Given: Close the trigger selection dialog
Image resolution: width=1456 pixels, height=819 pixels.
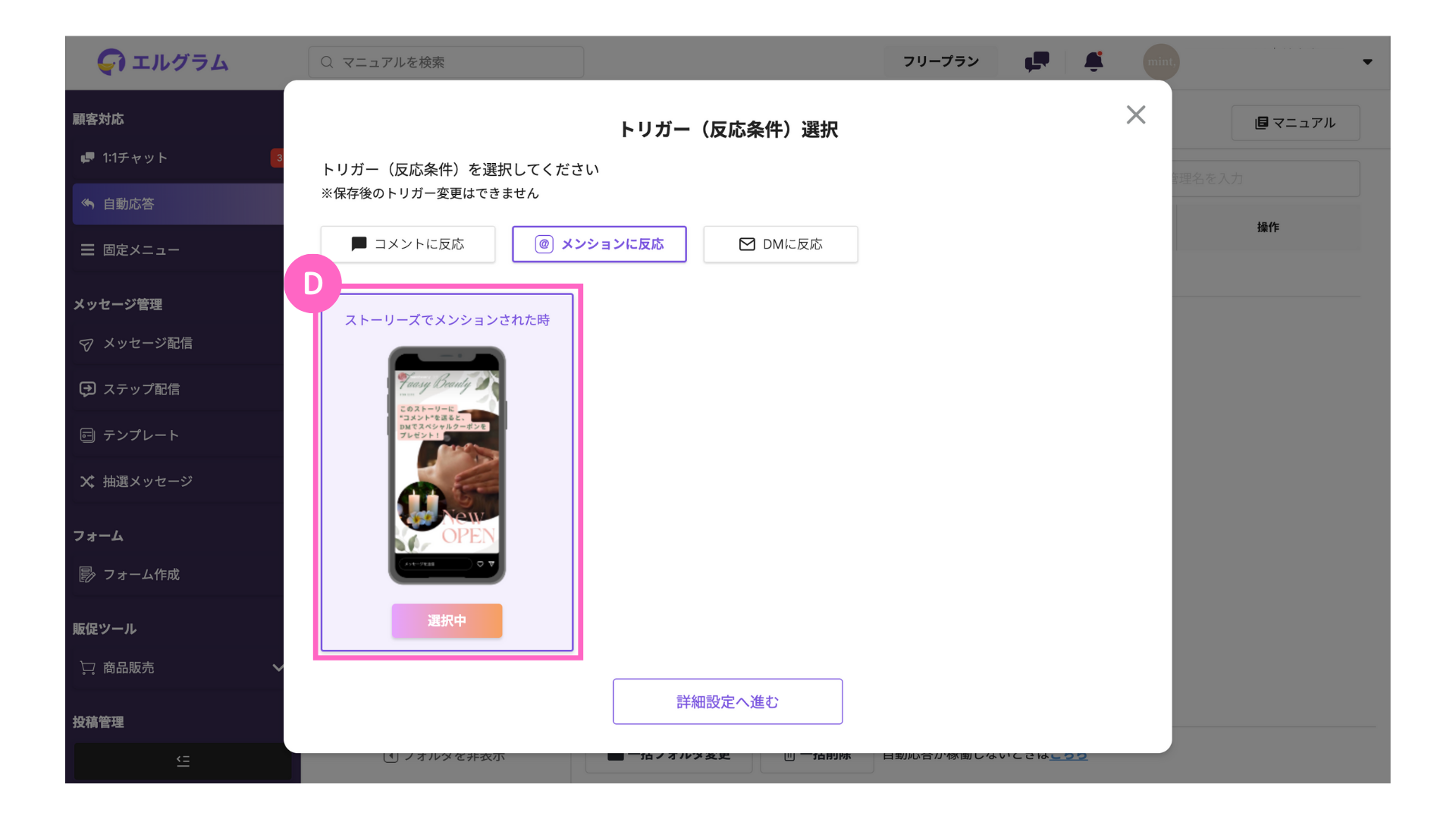Looking at the screenshot, I should point(1135,115).
